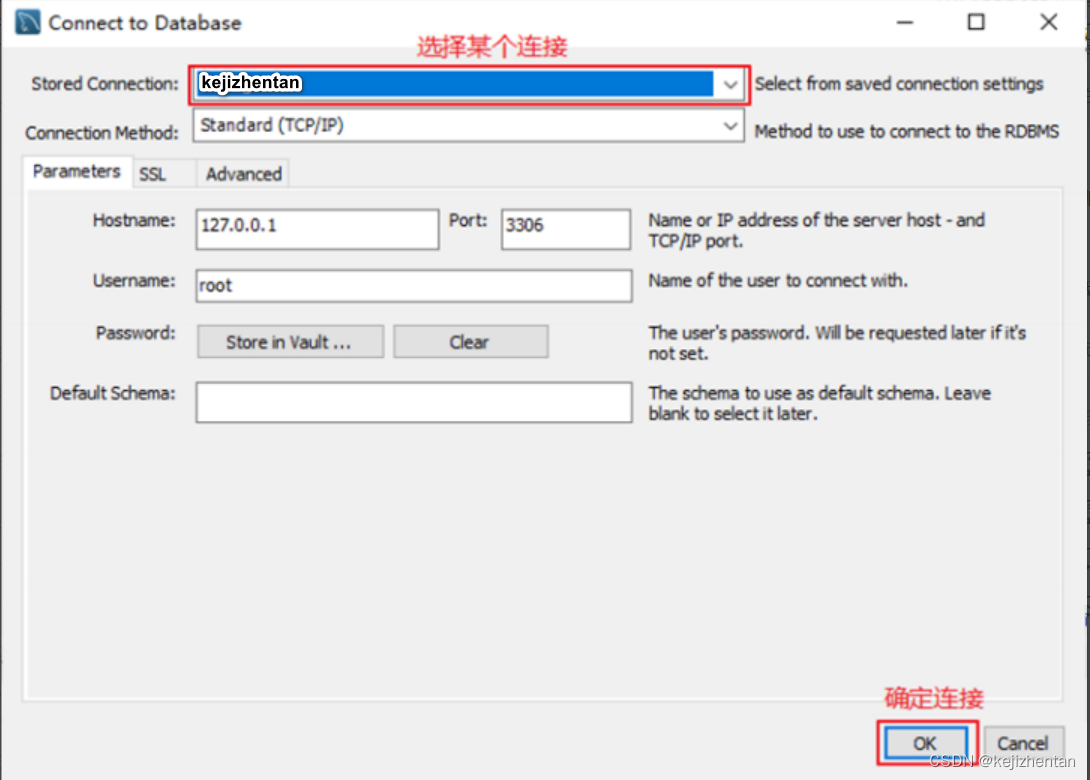Click 'Select from saved connection settings' text

tap(899, 84)
